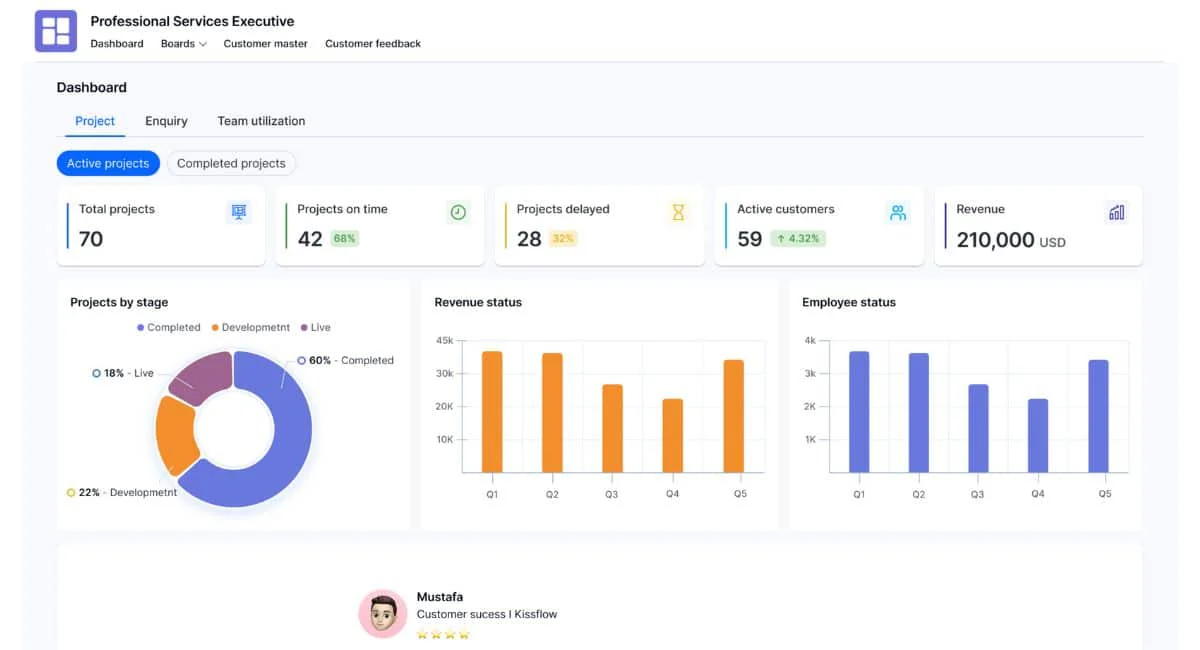
Task: Click the Q3 bar in Employee status
Action: click(x=978, y=428)
